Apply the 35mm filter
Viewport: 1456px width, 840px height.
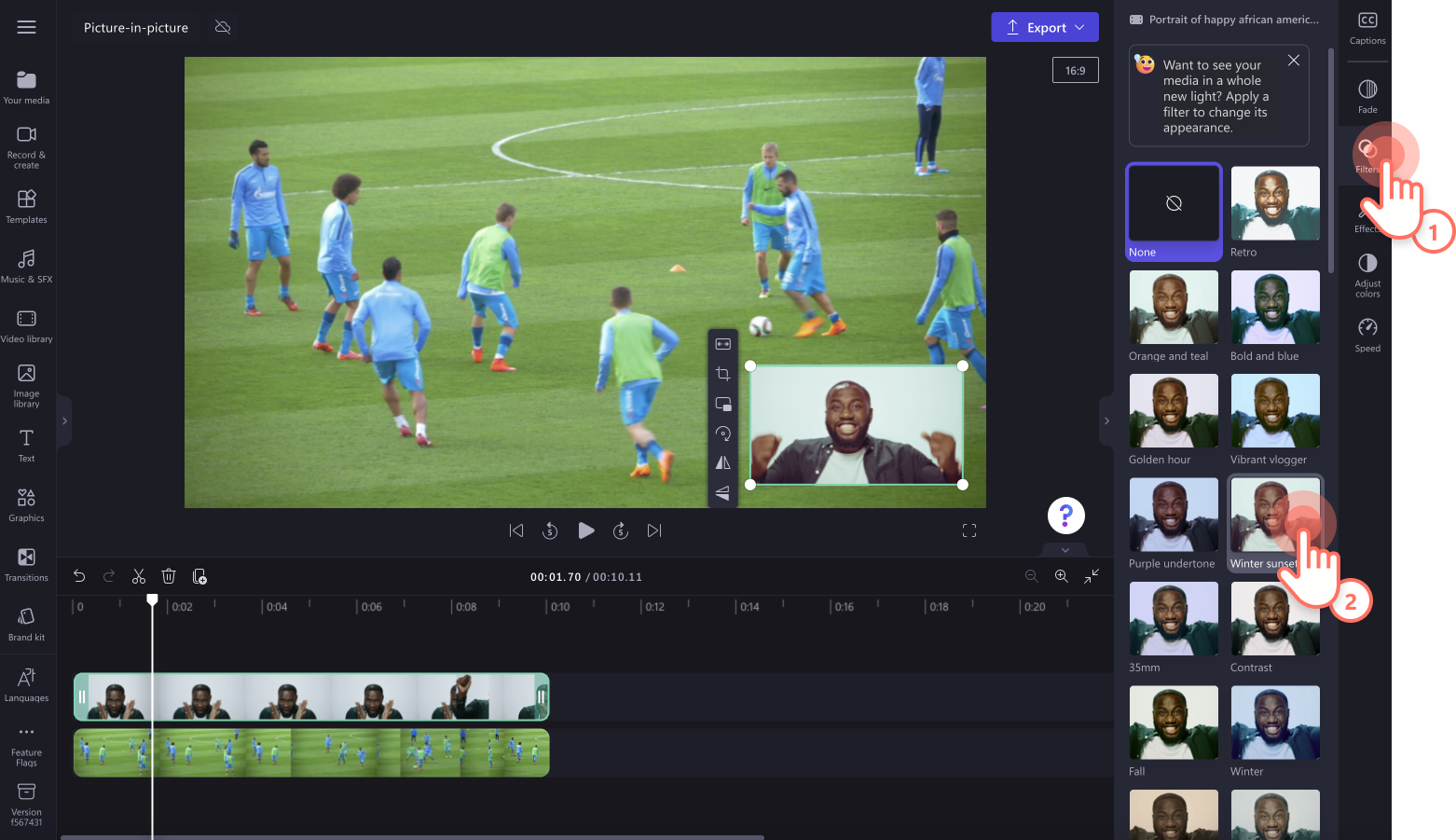click(x=1174, y=628)
